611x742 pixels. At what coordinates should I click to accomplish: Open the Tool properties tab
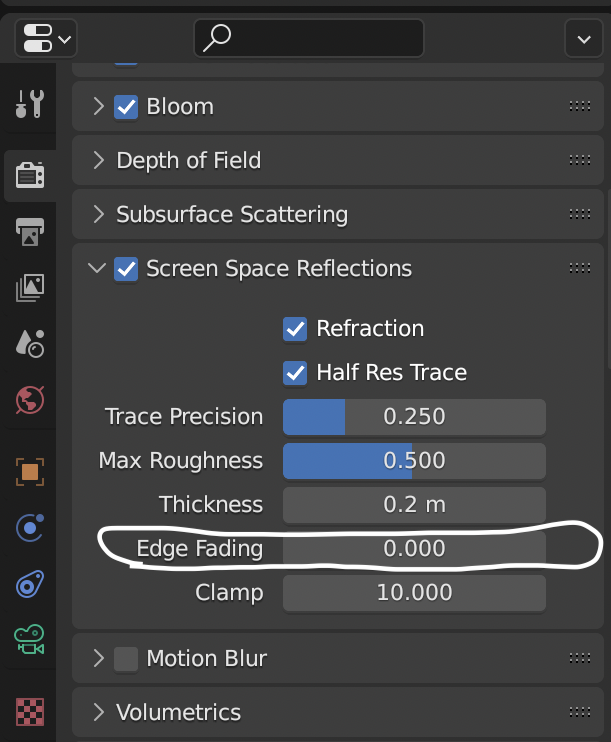(30, 103)
